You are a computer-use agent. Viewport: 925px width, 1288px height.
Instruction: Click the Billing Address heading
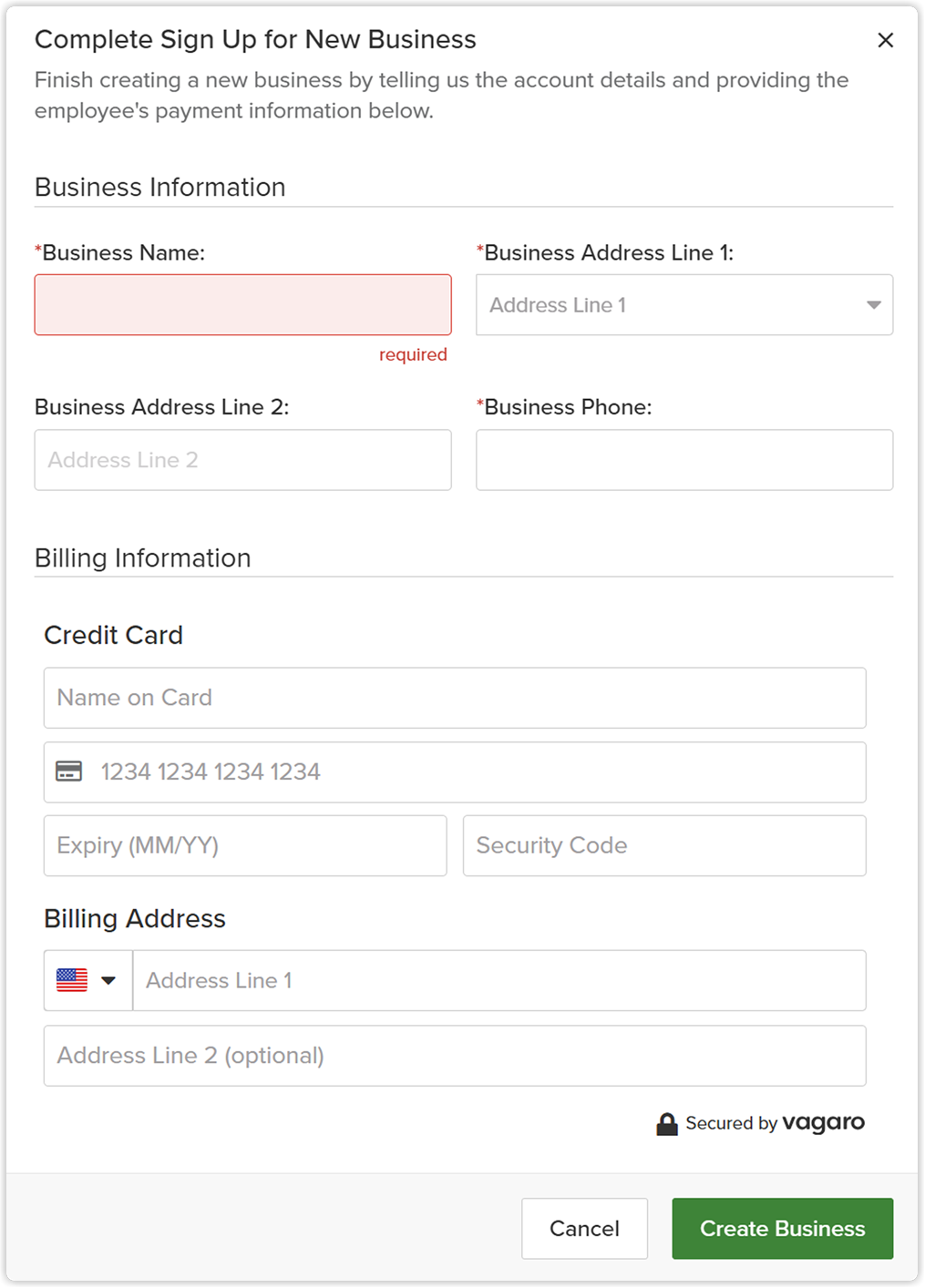135,918
